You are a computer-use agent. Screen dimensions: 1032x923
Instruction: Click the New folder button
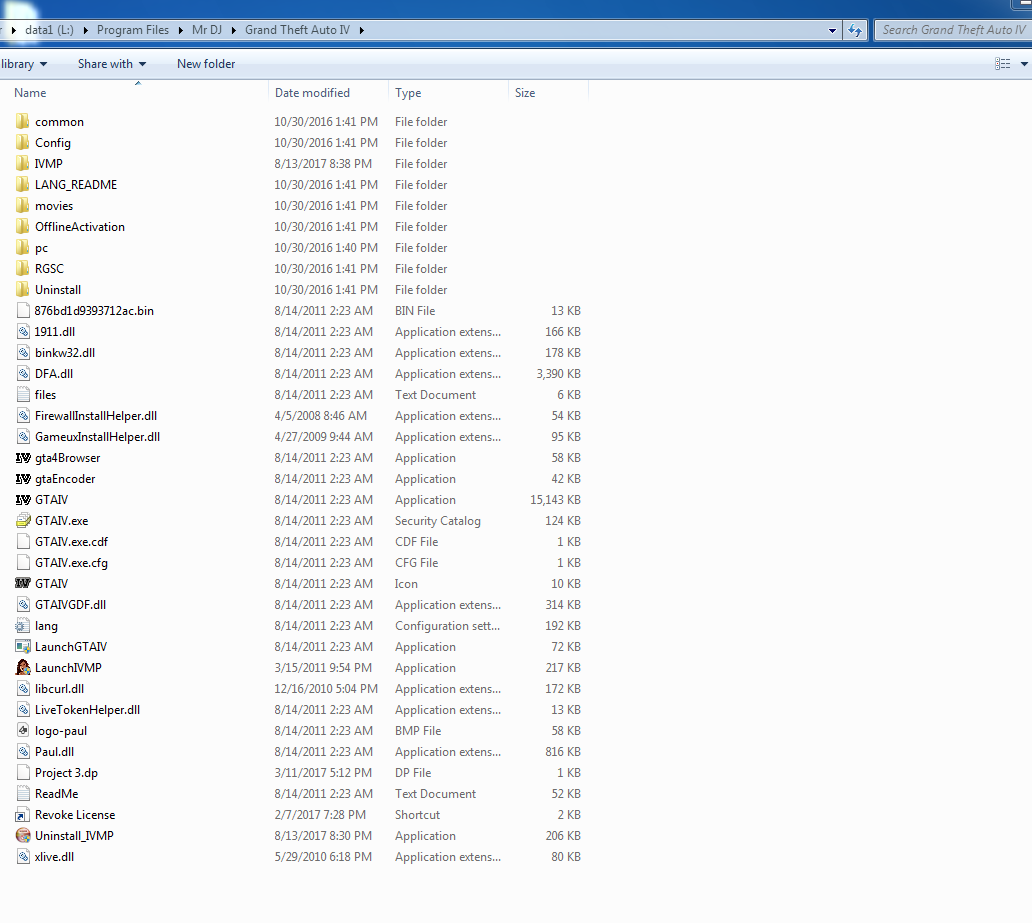tap(206, 64)
